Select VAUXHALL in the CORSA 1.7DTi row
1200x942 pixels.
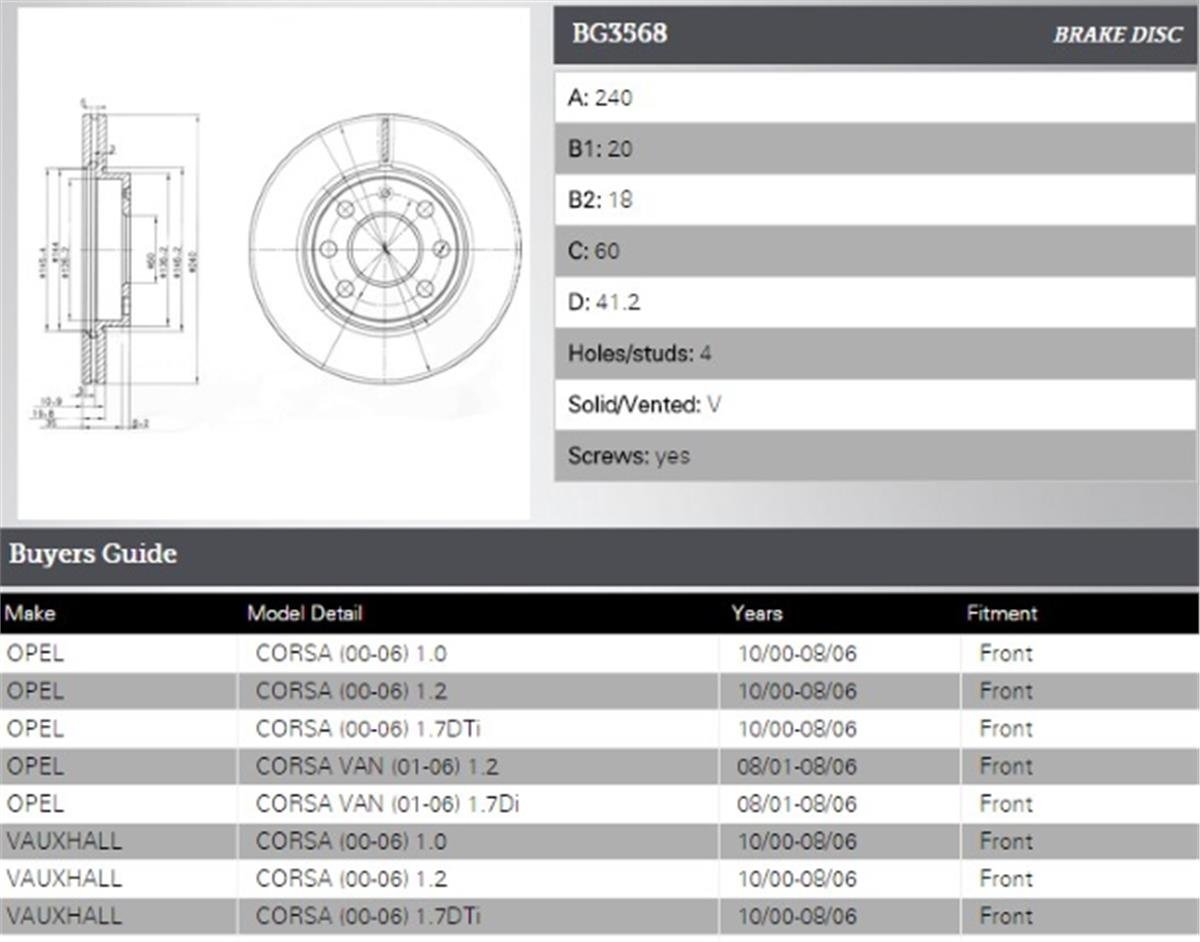64,916
